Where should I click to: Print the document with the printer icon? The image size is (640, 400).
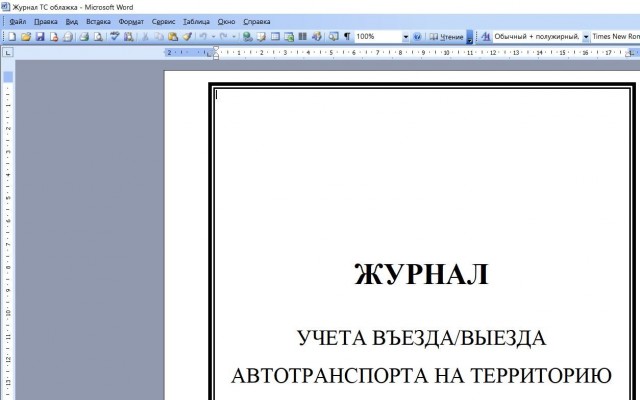(84, 37)
